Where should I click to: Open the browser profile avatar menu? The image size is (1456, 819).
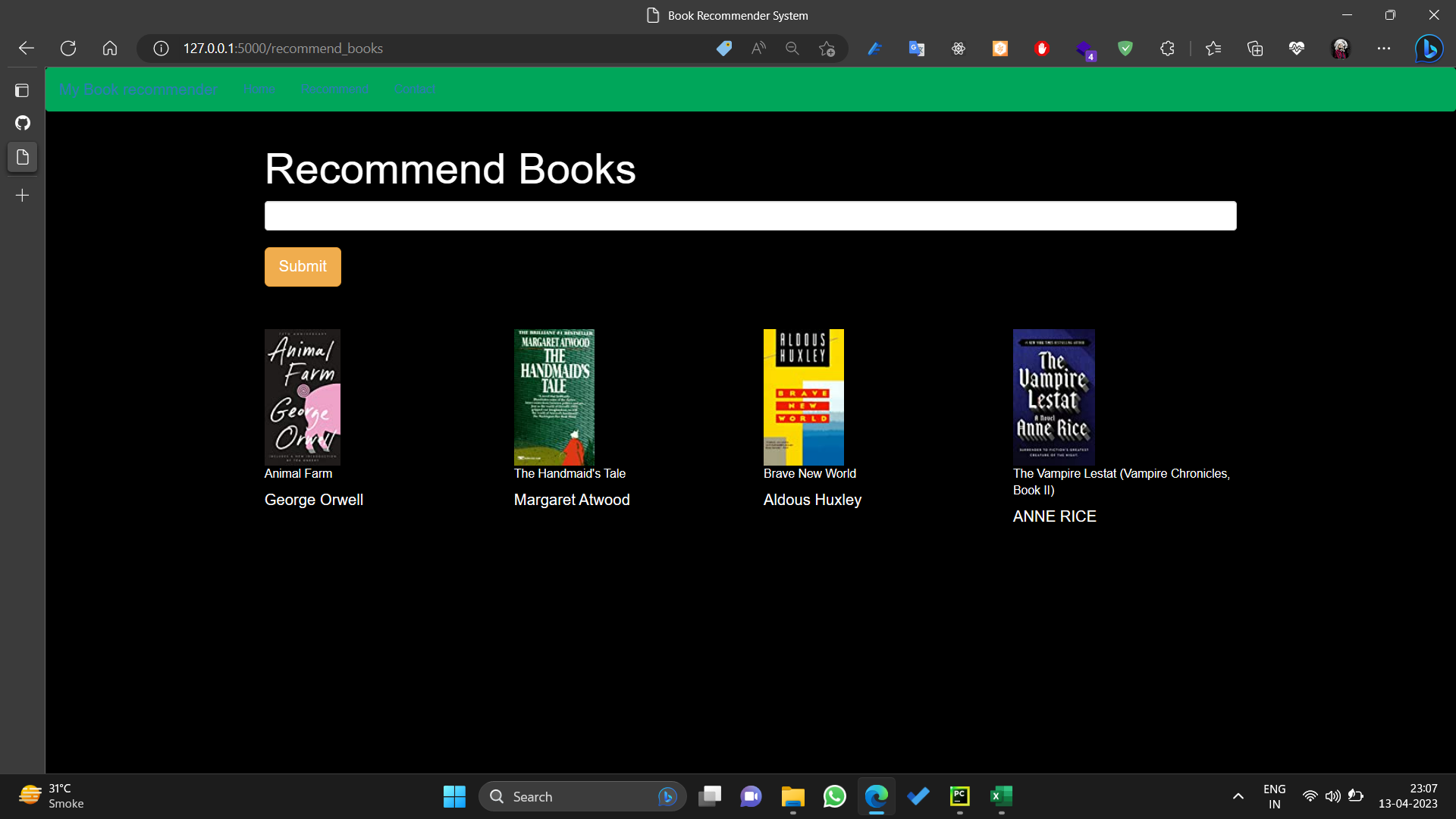(1341, 48)
